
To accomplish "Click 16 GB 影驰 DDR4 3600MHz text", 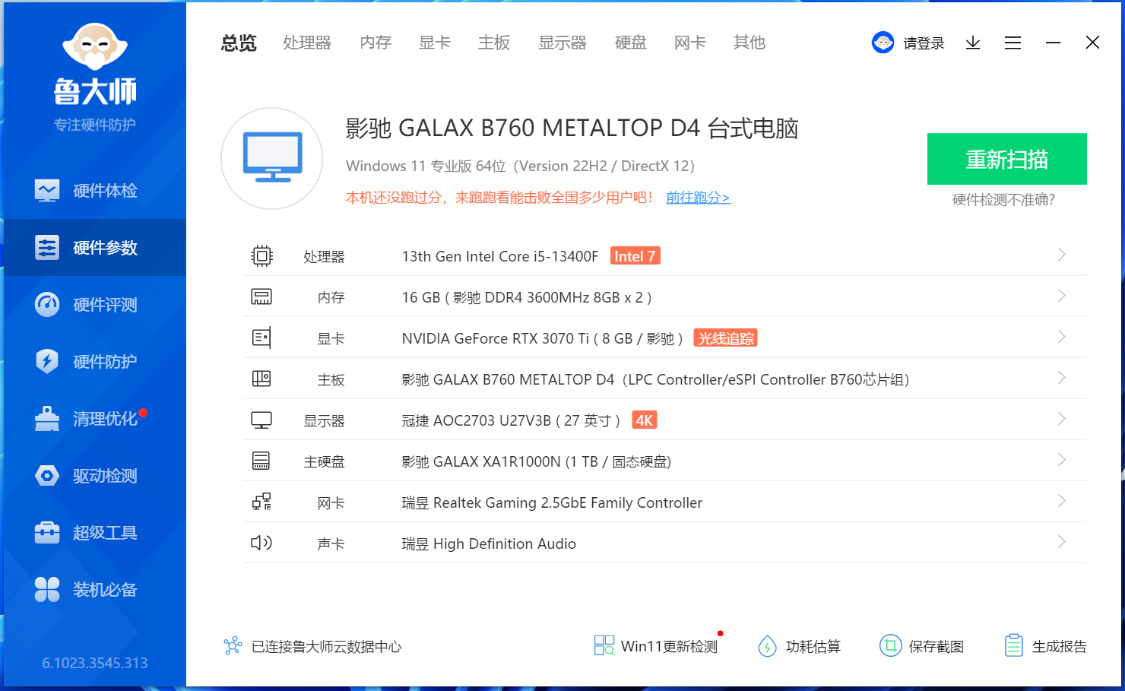I will click(527, 298).
